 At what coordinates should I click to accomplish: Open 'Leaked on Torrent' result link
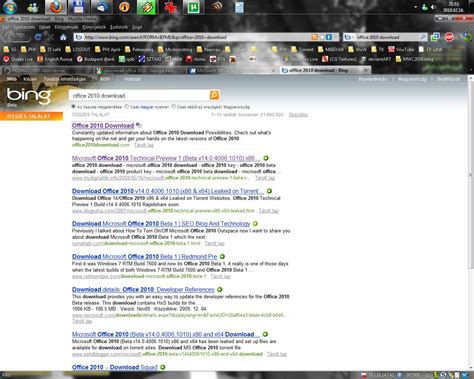click(x=167, y=191)
